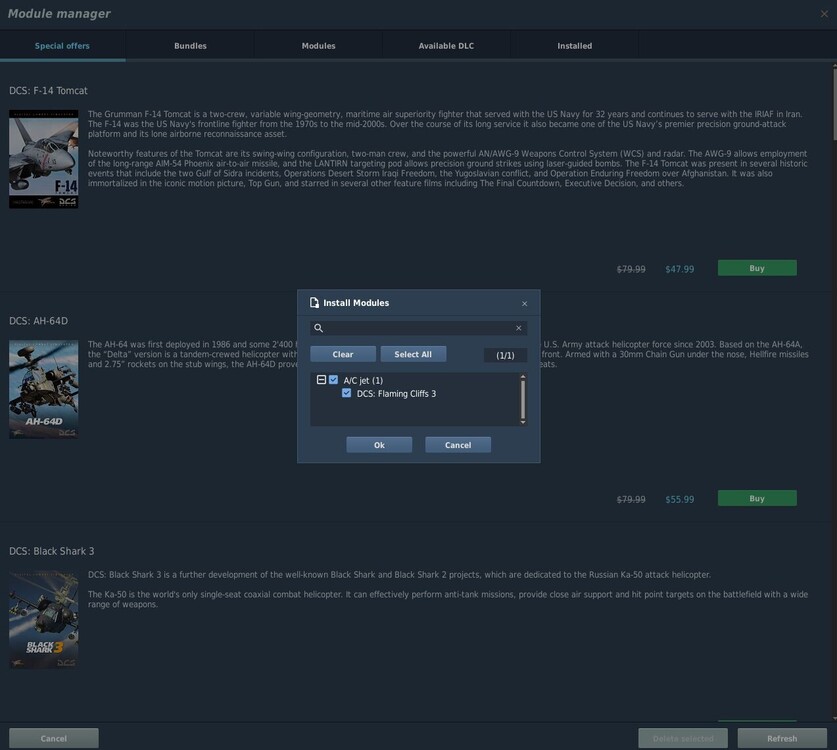Buy the DCS: F-14 Tomcat module
Viewport: 837px width, 750px height.
coord(757,268)
